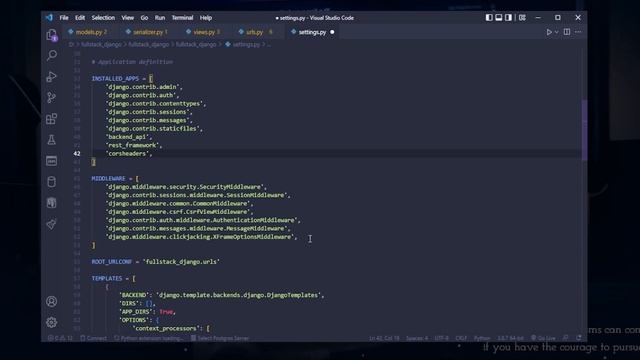Click line number 42 in gutter
Image resolution: width=640 pixels, height=360 pixels.
pyautogui.click(x=77, y=153)
